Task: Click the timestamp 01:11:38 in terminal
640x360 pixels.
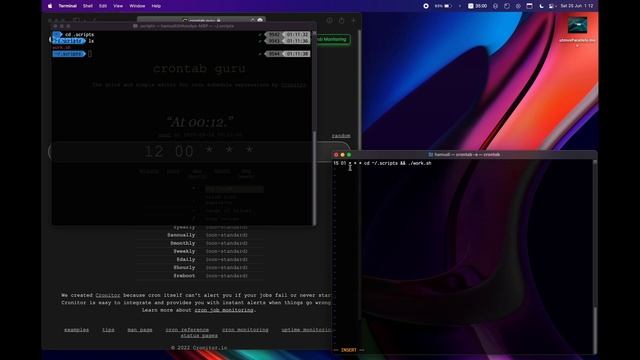Action: coord(297,54)
